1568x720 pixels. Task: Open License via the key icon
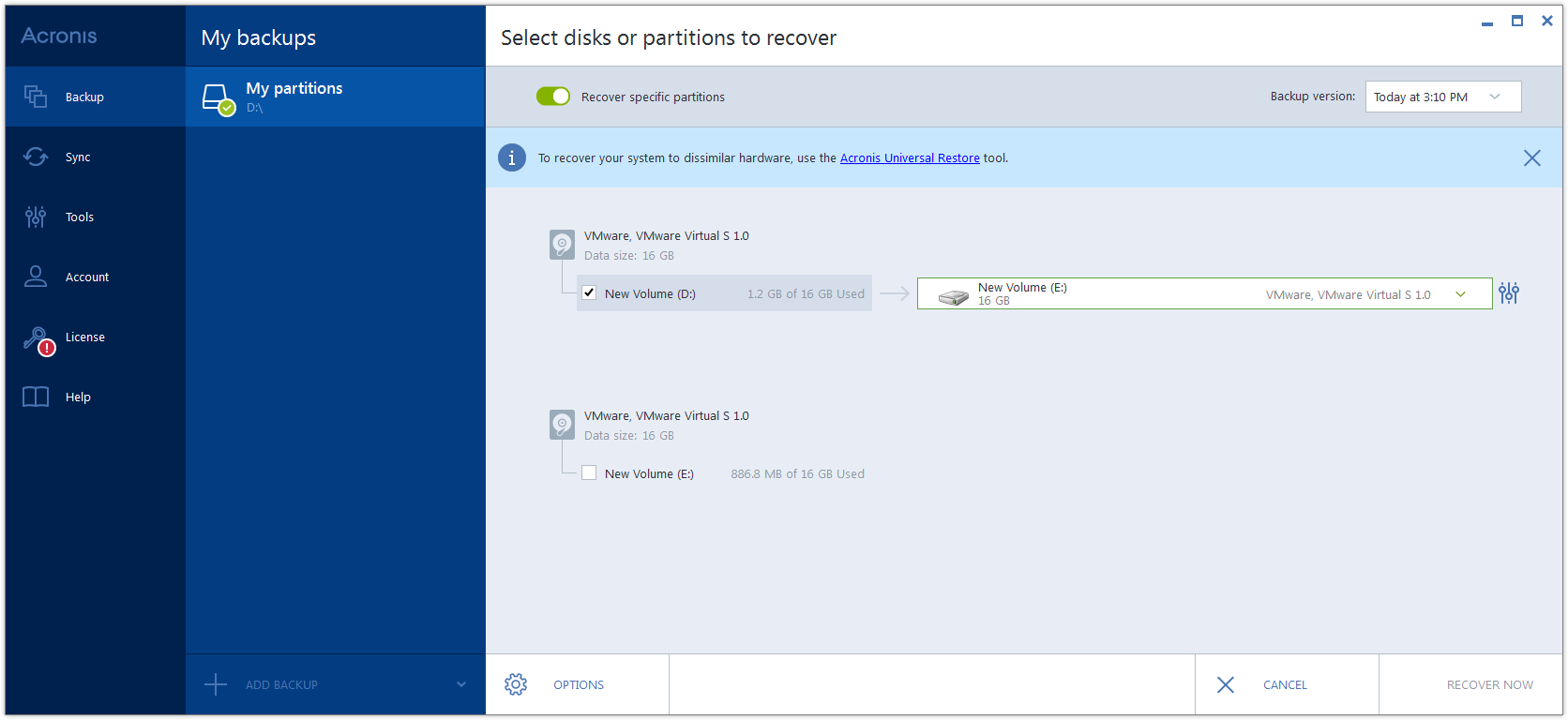38,337
